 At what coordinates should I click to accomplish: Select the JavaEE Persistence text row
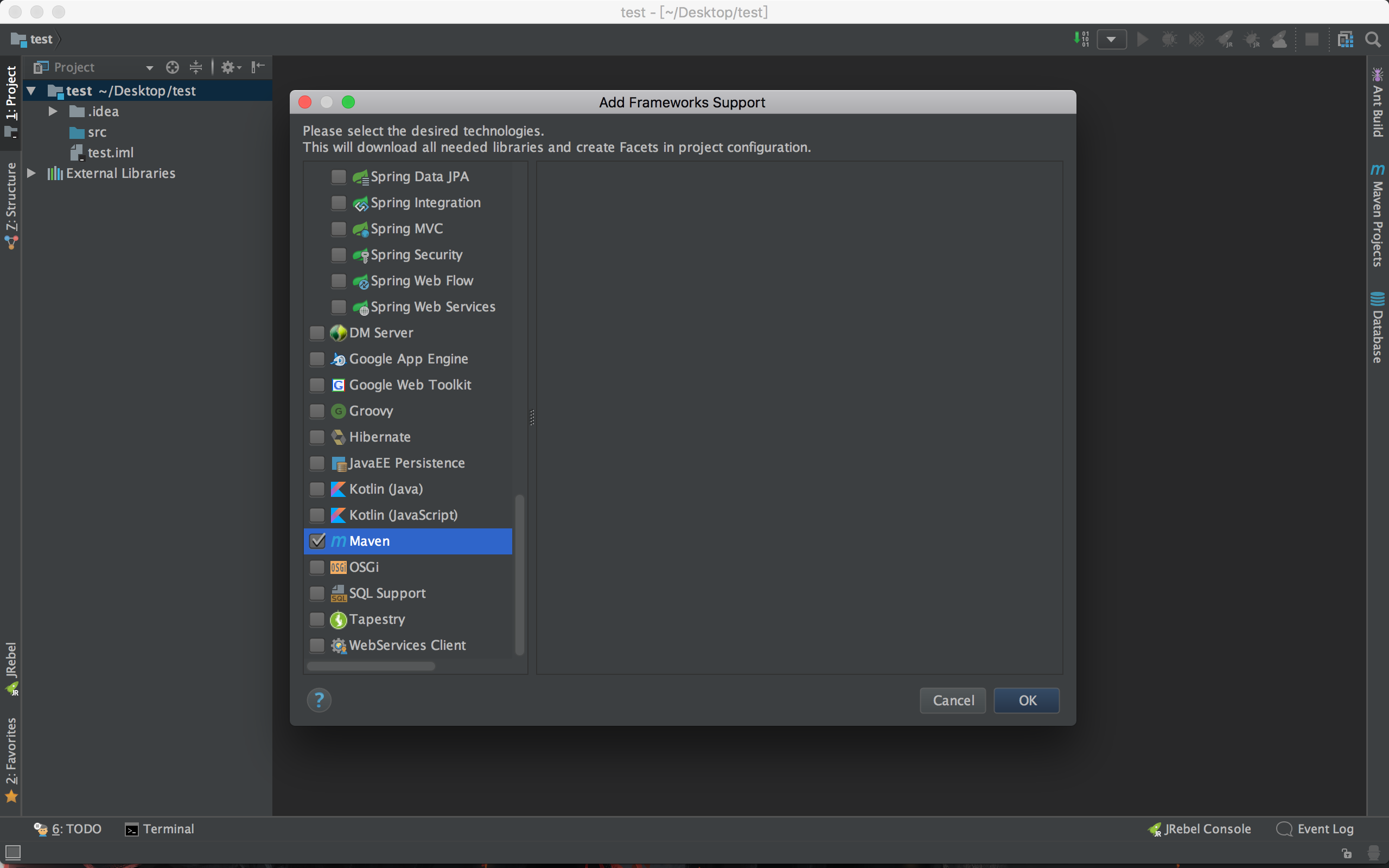point(407,463)
